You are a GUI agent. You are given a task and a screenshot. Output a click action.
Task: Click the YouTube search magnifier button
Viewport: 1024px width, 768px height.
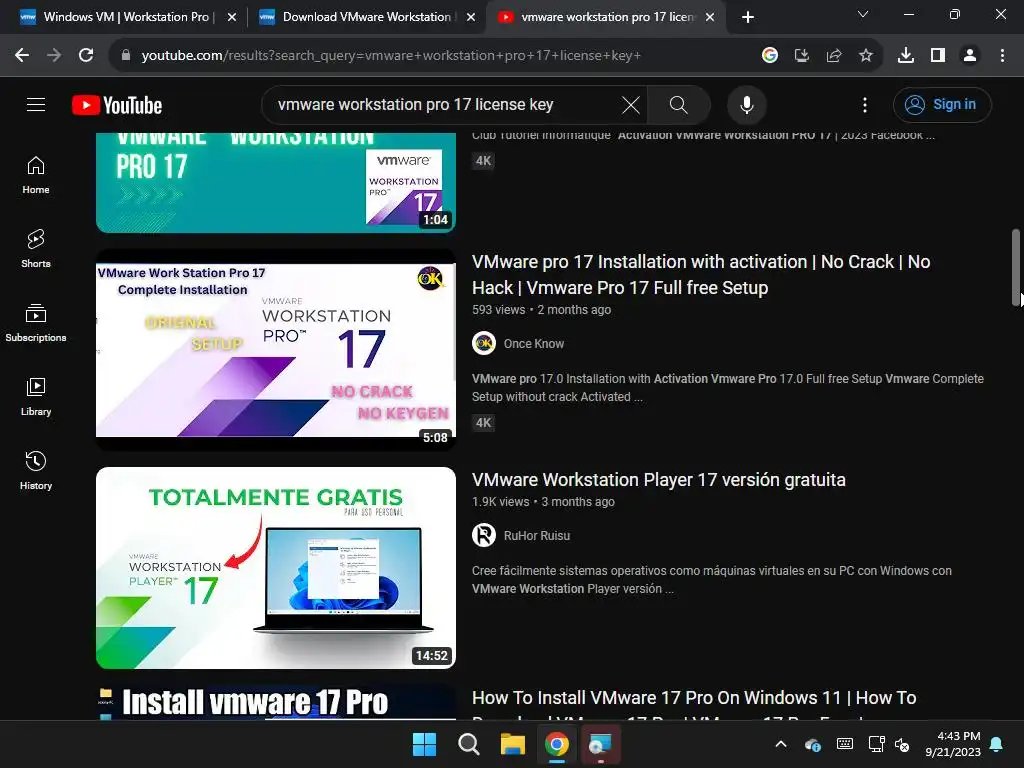click(679, 104)
